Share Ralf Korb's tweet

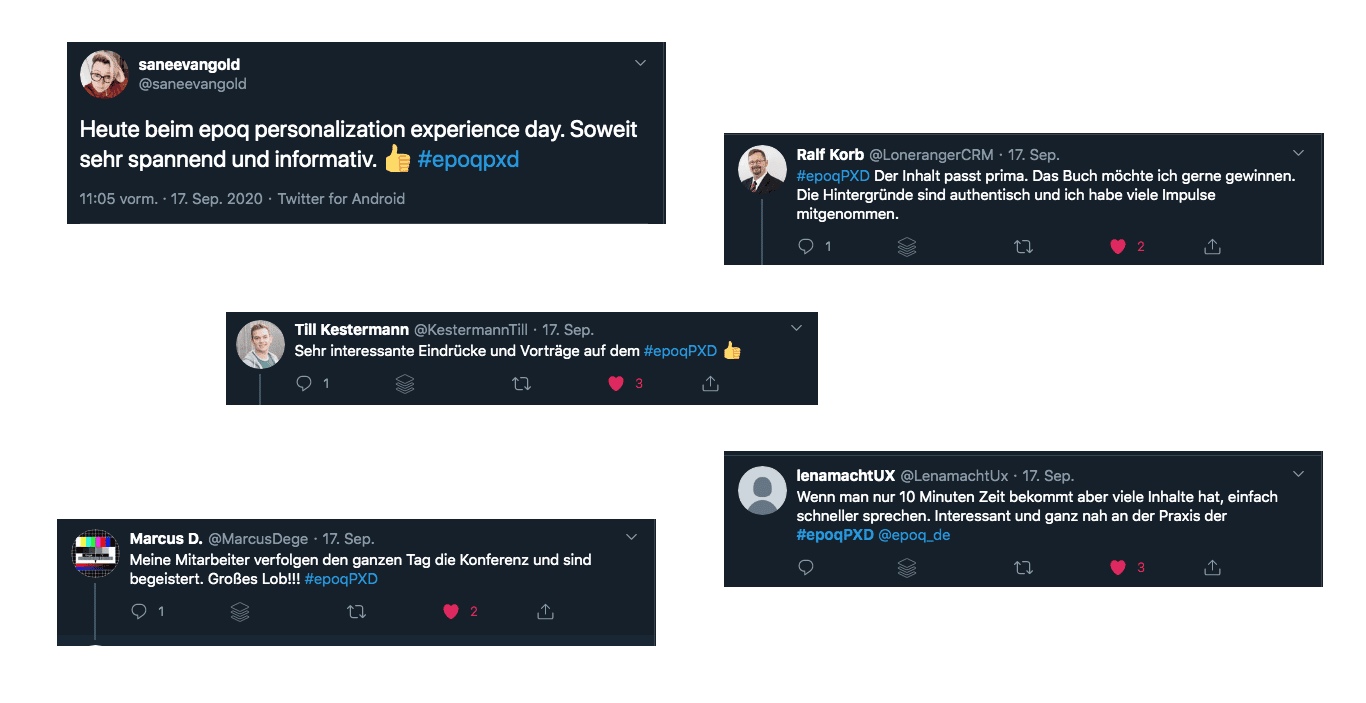(x=1212, y=246)
